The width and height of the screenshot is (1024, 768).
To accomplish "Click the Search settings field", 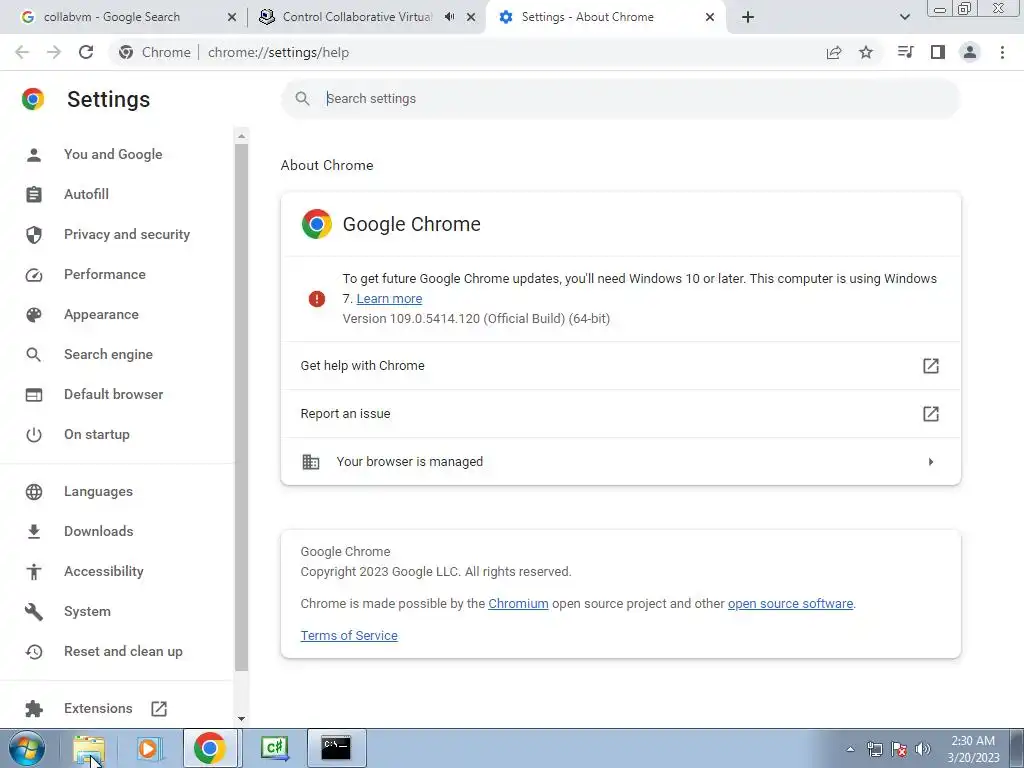I will point(620,99).
